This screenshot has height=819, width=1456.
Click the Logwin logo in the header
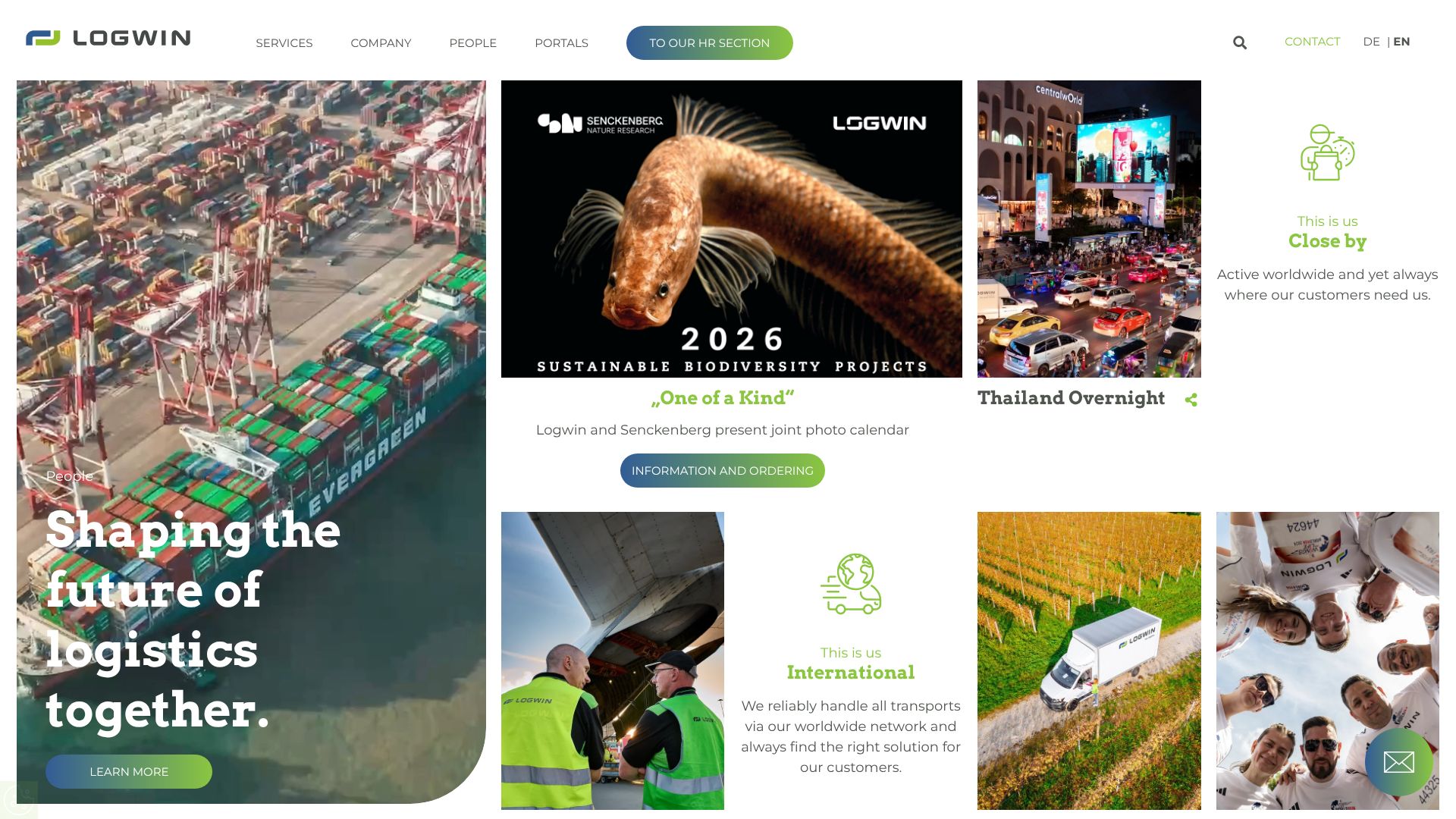pyautogui.click(x=108, y=38)
